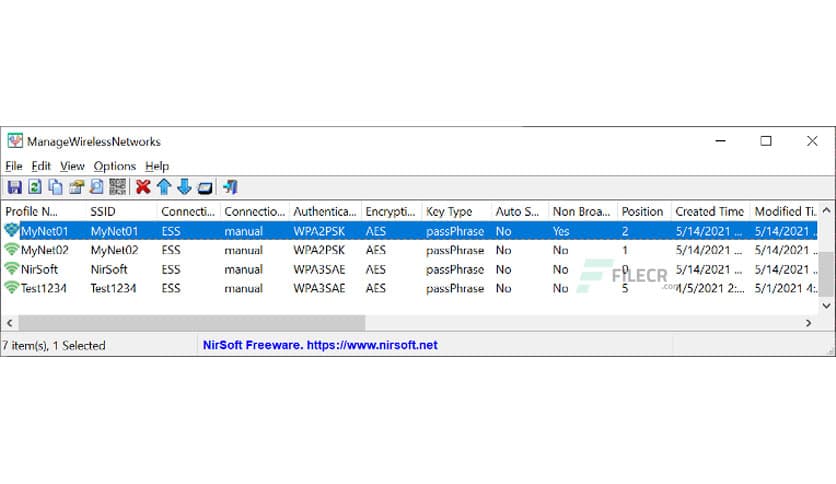836x484 pixels.
Task: Click horizontal scrollbar left arrow
Action: pos(10,322)
